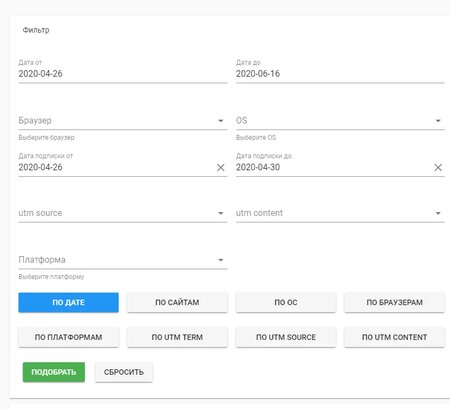Group results ПО САЙТАМ
The width and height of the screenshot is (450, 409).
(177, 302)
